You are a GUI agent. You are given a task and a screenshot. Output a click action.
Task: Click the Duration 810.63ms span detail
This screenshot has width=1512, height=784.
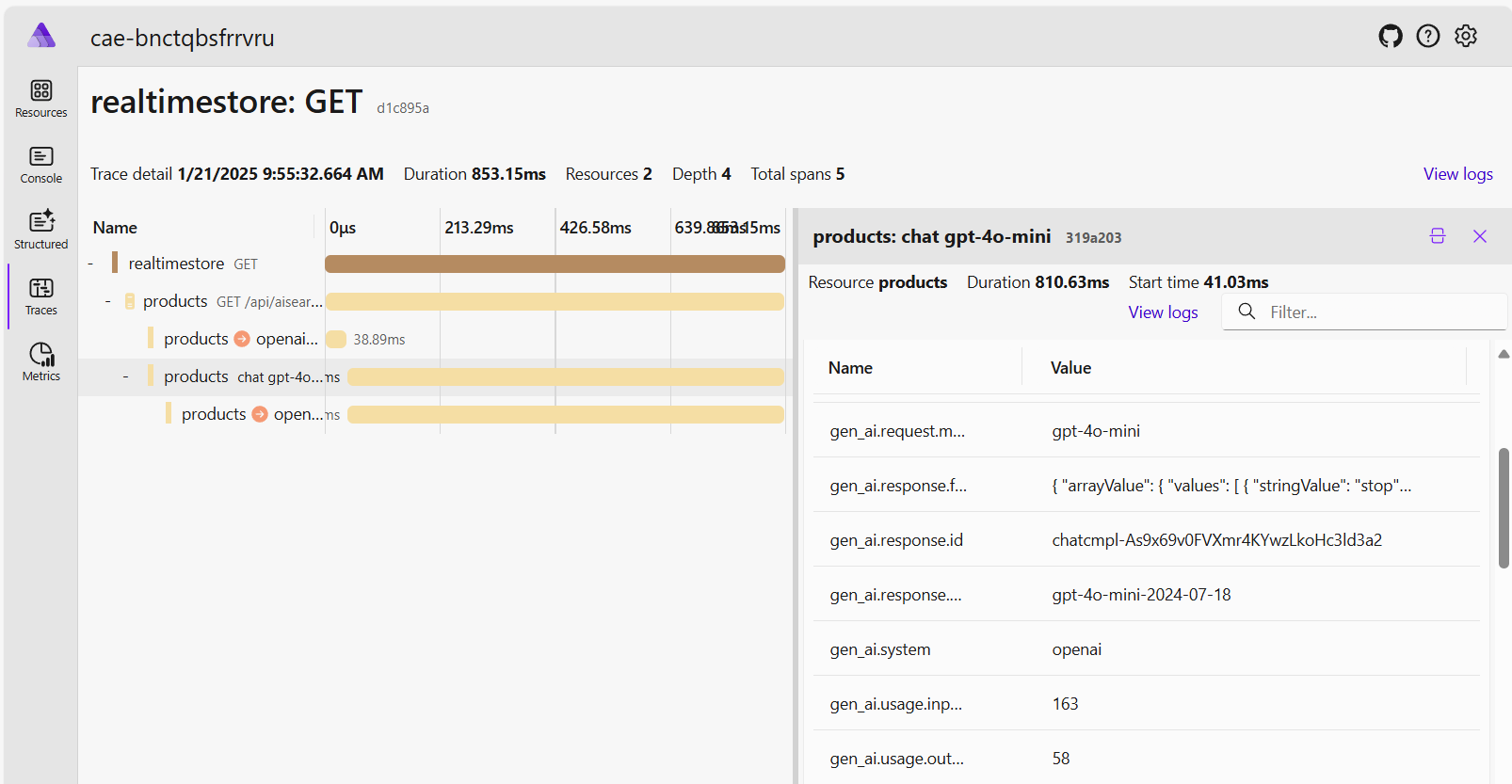click(1037, 282)
